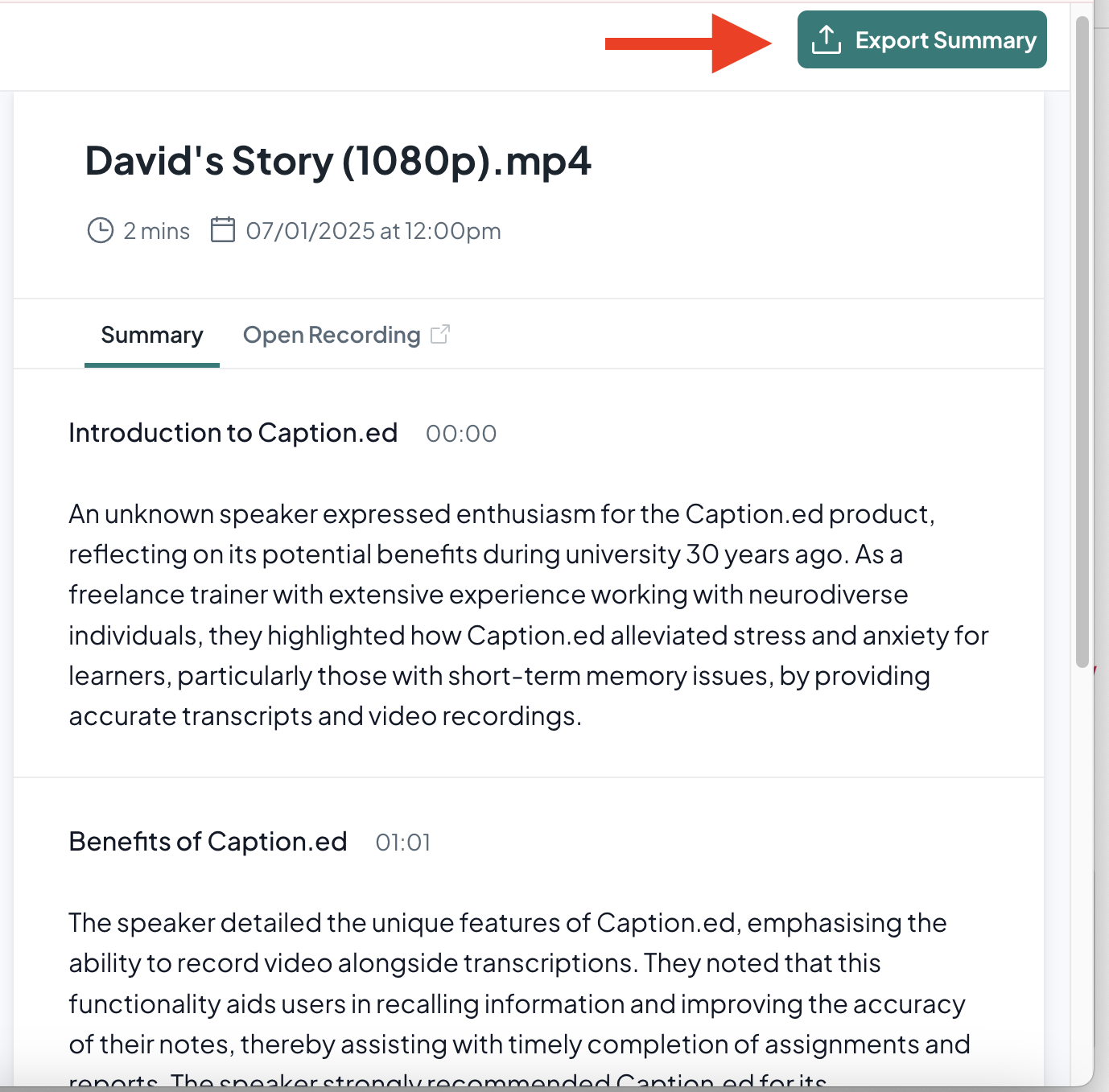
Task: Click the Export Summary button
Action: coord(921,39)
